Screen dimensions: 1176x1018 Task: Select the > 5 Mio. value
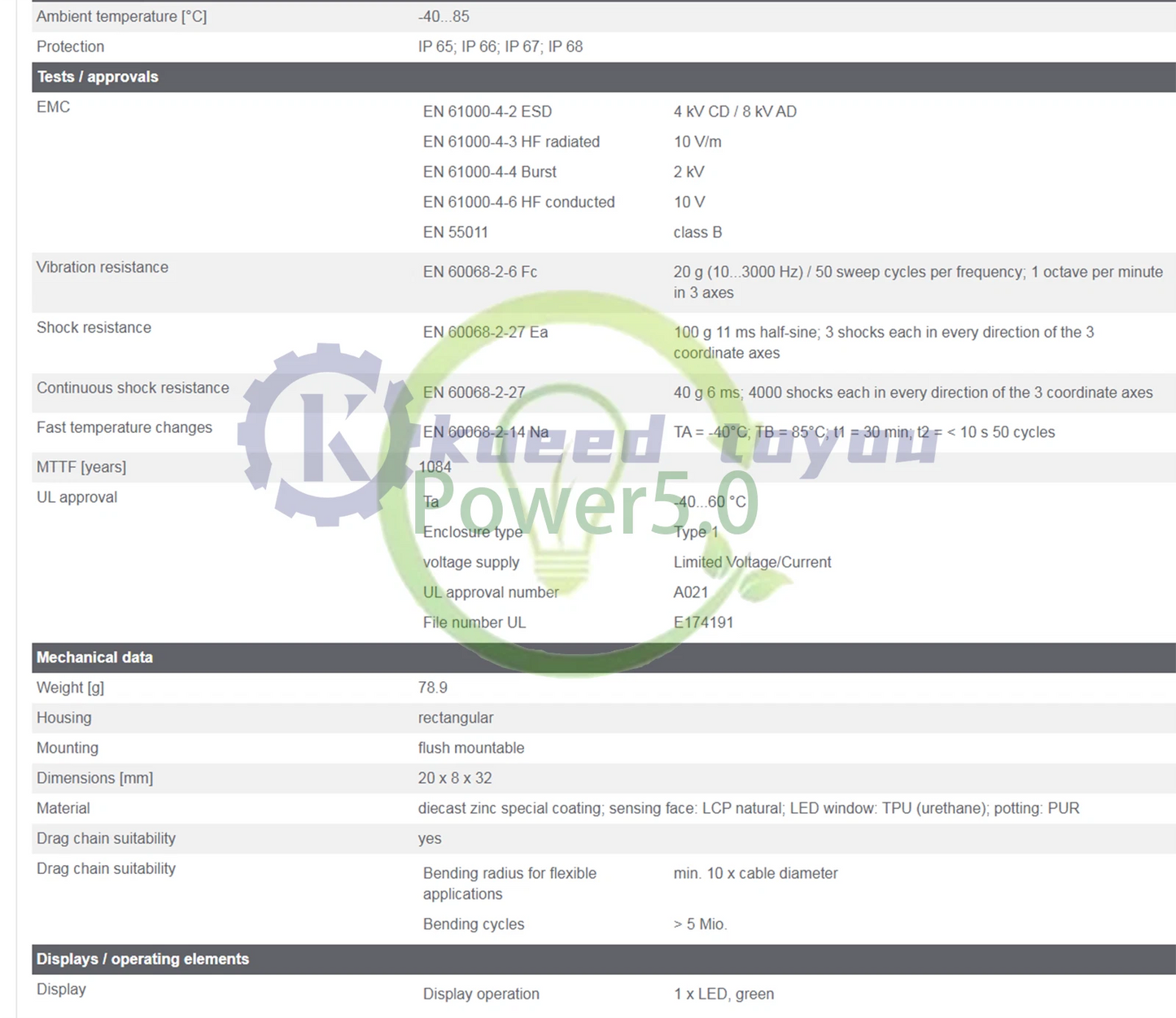pos(701,924)
